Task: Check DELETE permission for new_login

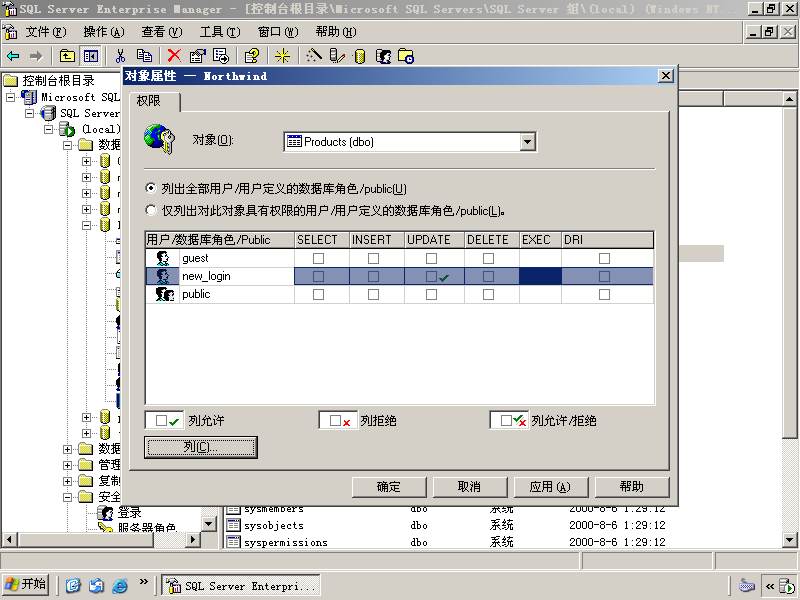Action: click(x=488, y=277)
